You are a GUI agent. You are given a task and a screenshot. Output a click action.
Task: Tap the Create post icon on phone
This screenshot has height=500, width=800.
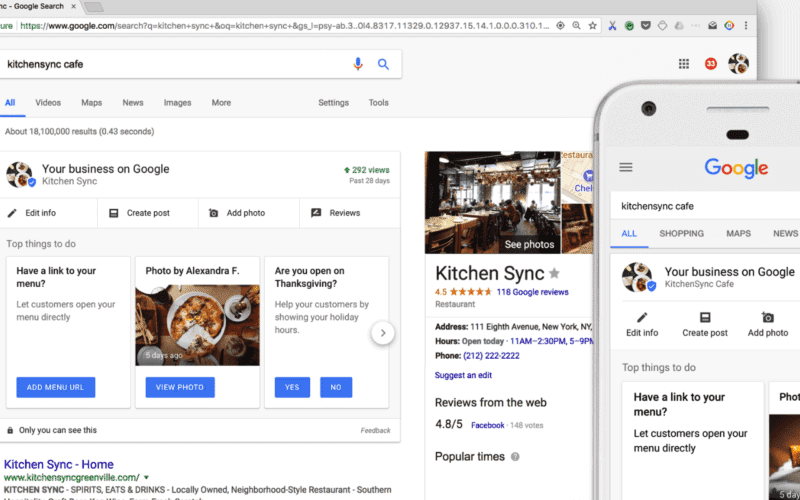click(705, 318)
